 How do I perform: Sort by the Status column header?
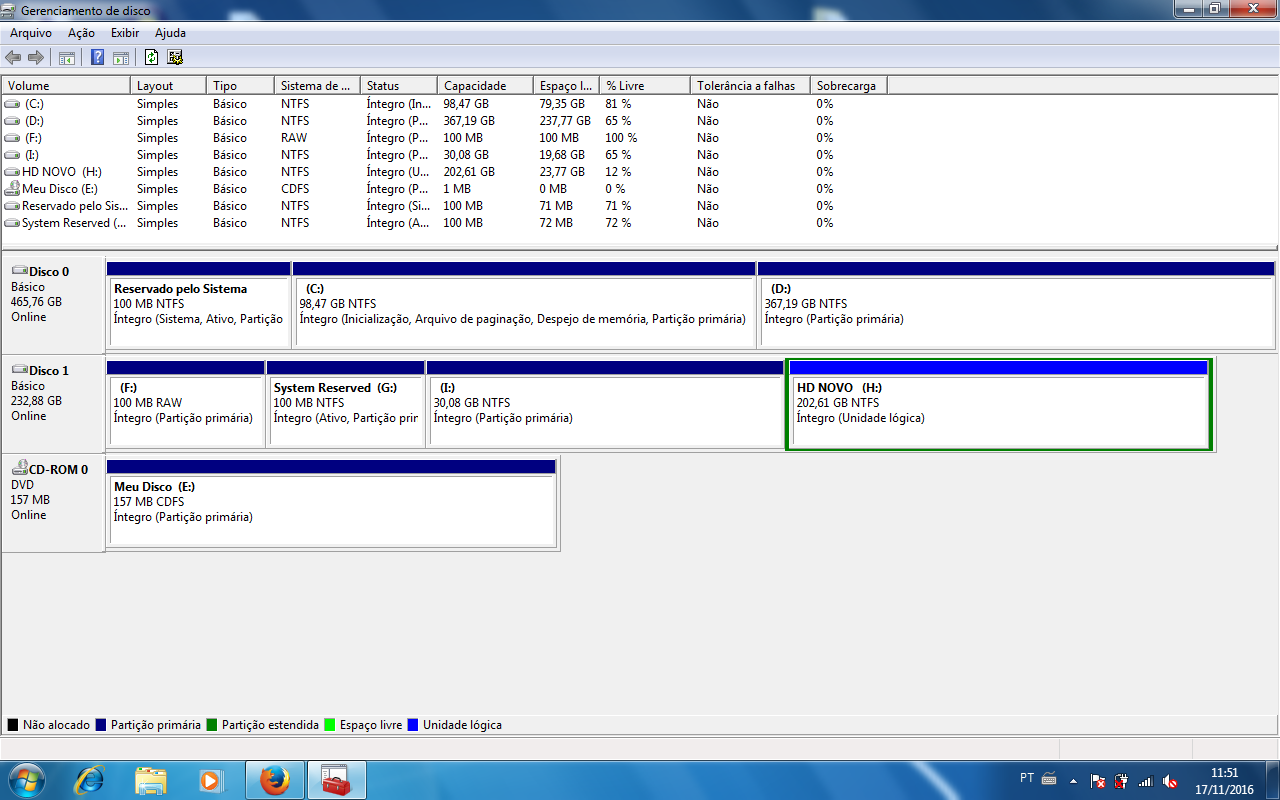click(399, 86)
